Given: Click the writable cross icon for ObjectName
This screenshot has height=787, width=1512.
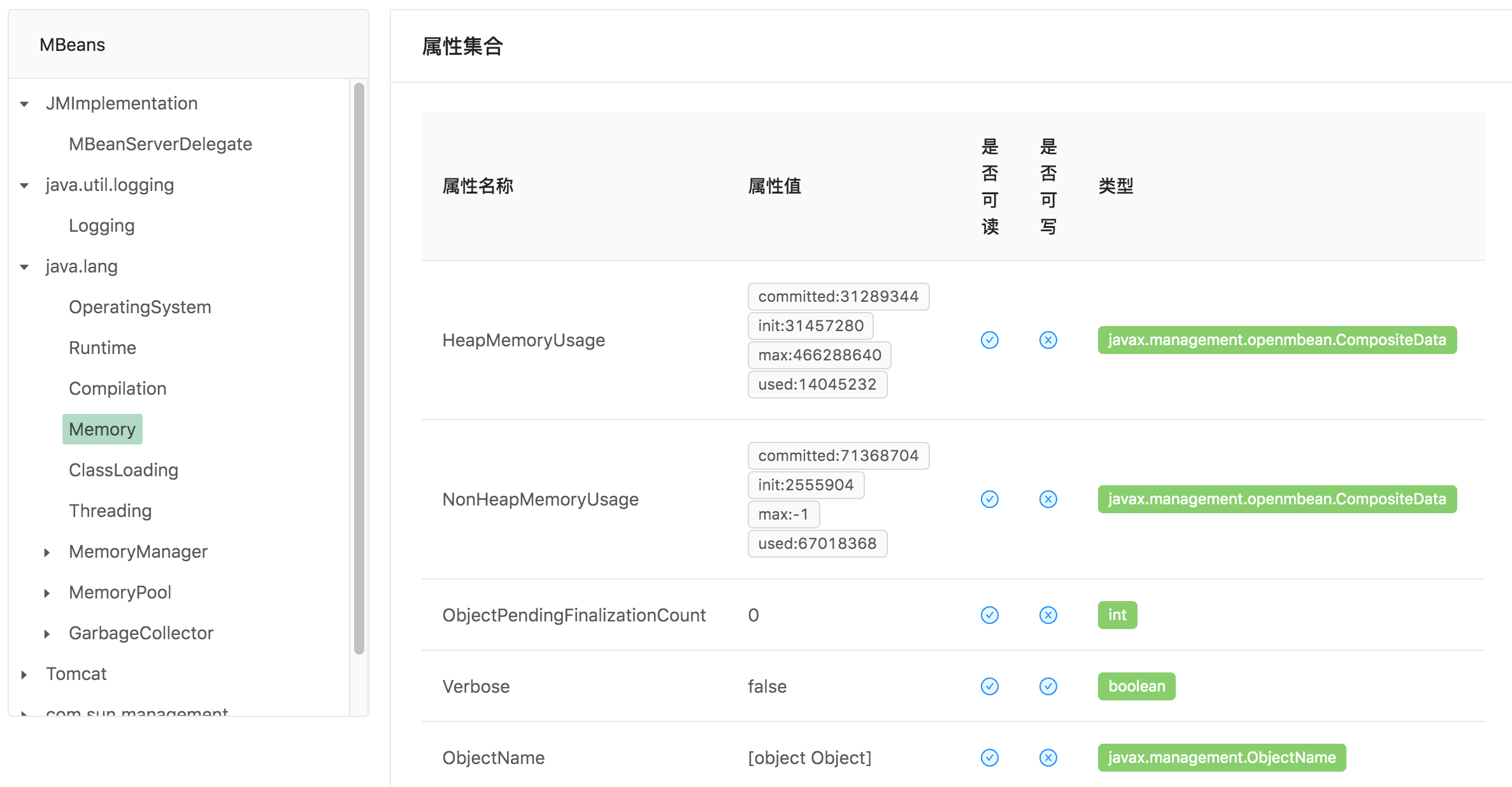Looking at the screenshot, I should tap(1048, 758).
